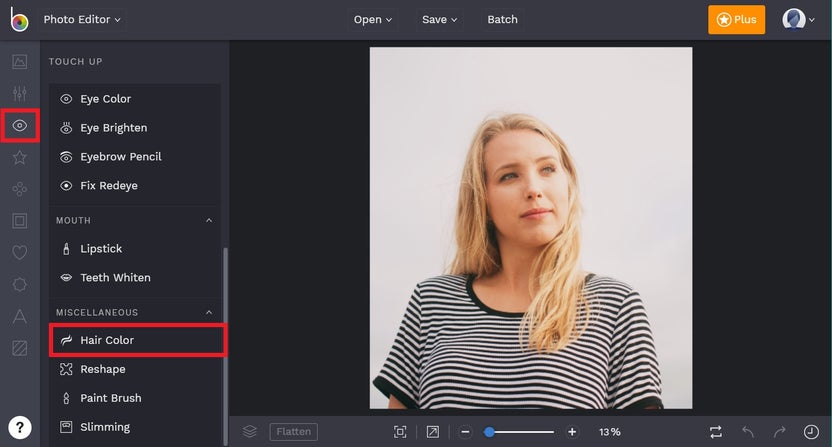Select the Lipstick tool

pos(135,248)
